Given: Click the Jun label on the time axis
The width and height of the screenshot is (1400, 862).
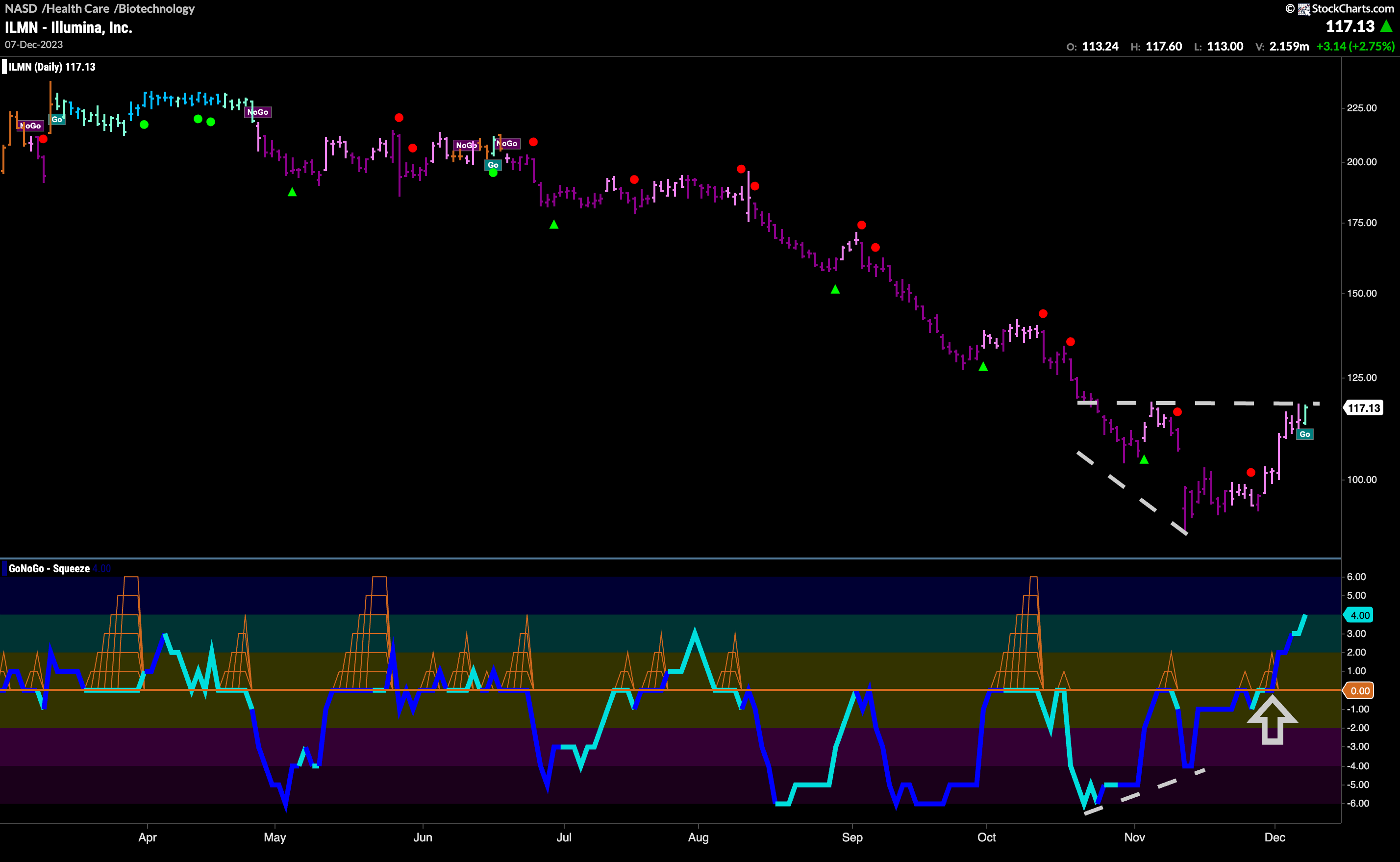Looking at the screenshot, I should pos(423,837).
